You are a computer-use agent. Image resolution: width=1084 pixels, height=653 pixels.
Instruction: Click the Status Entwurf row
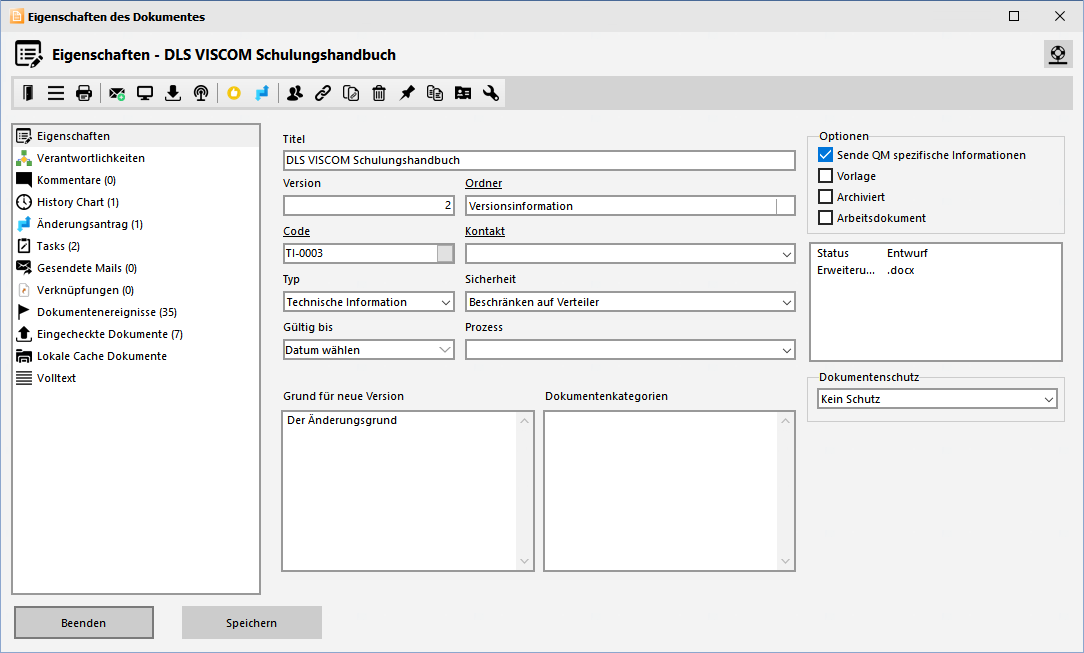click(935, 254)
